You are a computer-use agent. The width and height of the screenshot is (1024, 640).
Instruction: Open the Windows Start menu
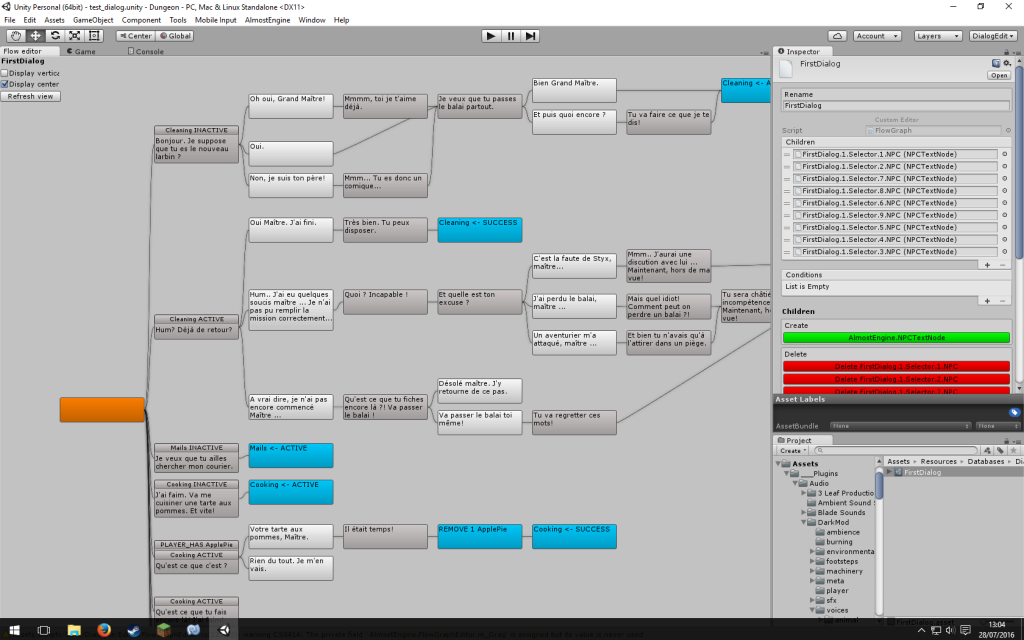pyautogui.click(x=14, y=630)
